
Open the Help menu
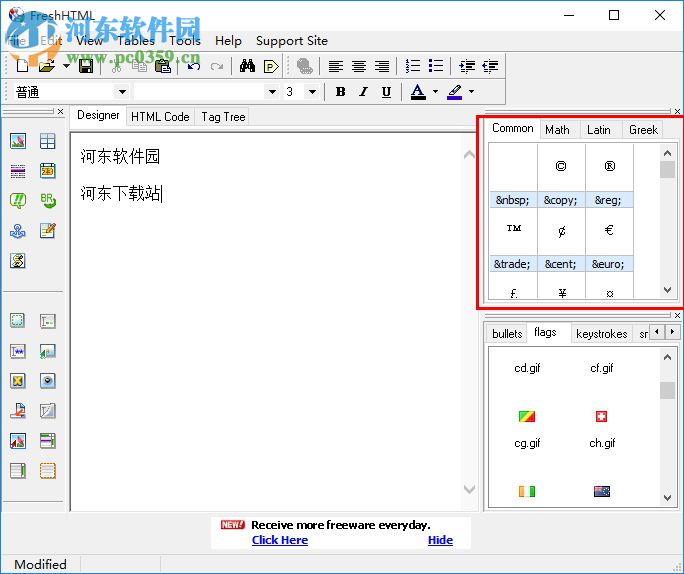228,41
